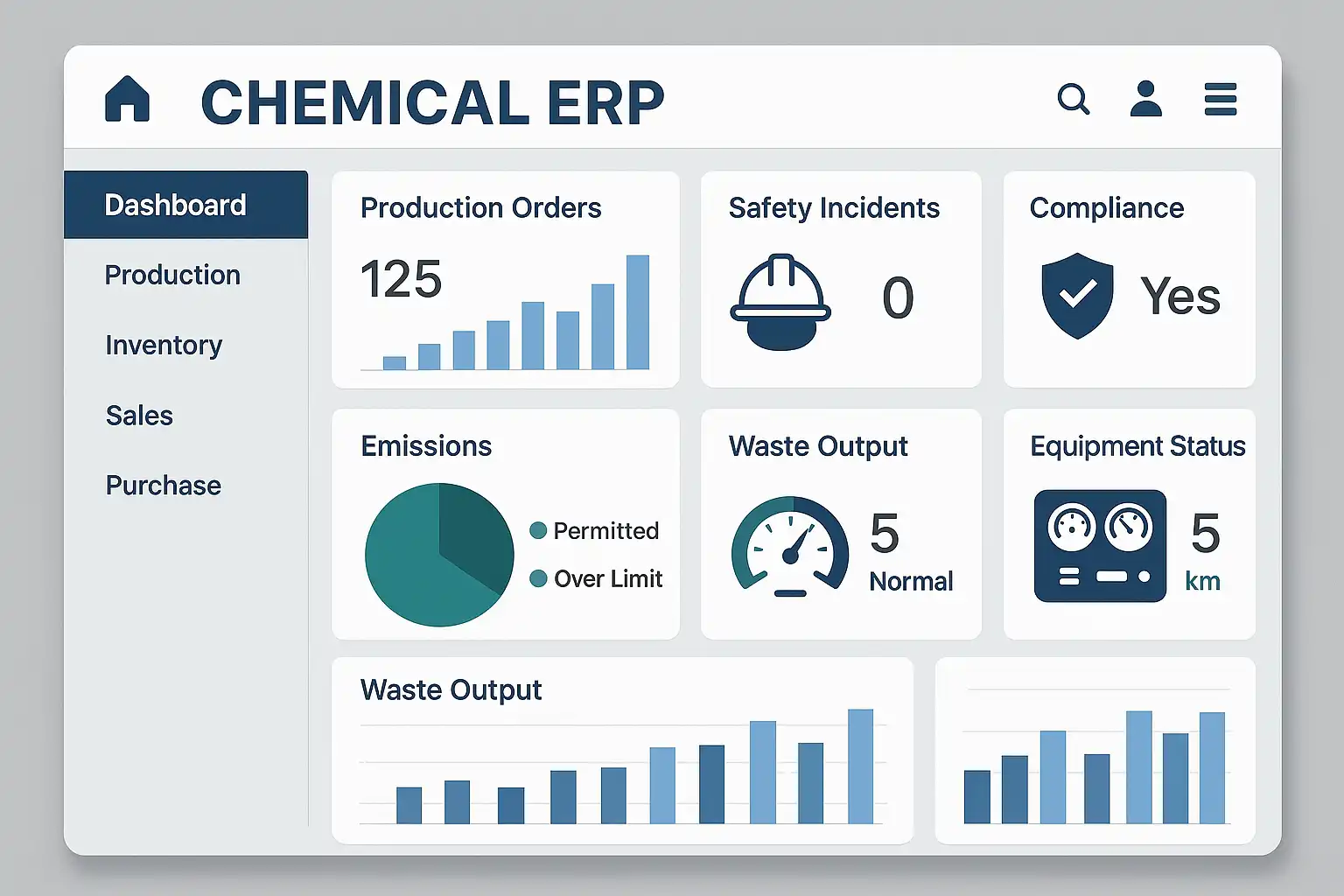
Task: Select the Dashboard sidebar item
Action: (x=176, y=205)
